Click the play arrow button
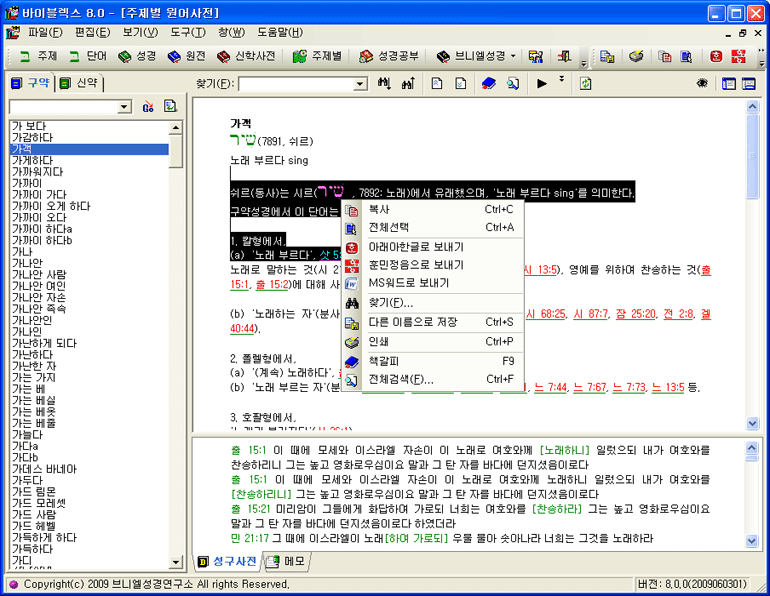 pyautogui.click(x=542, y=83)
